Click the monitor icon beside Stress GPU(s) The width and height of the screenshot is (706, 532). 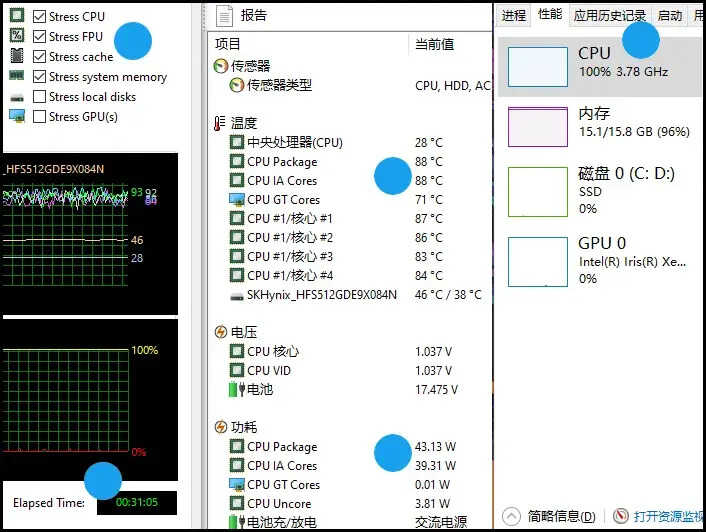click(x=17, y=116)
